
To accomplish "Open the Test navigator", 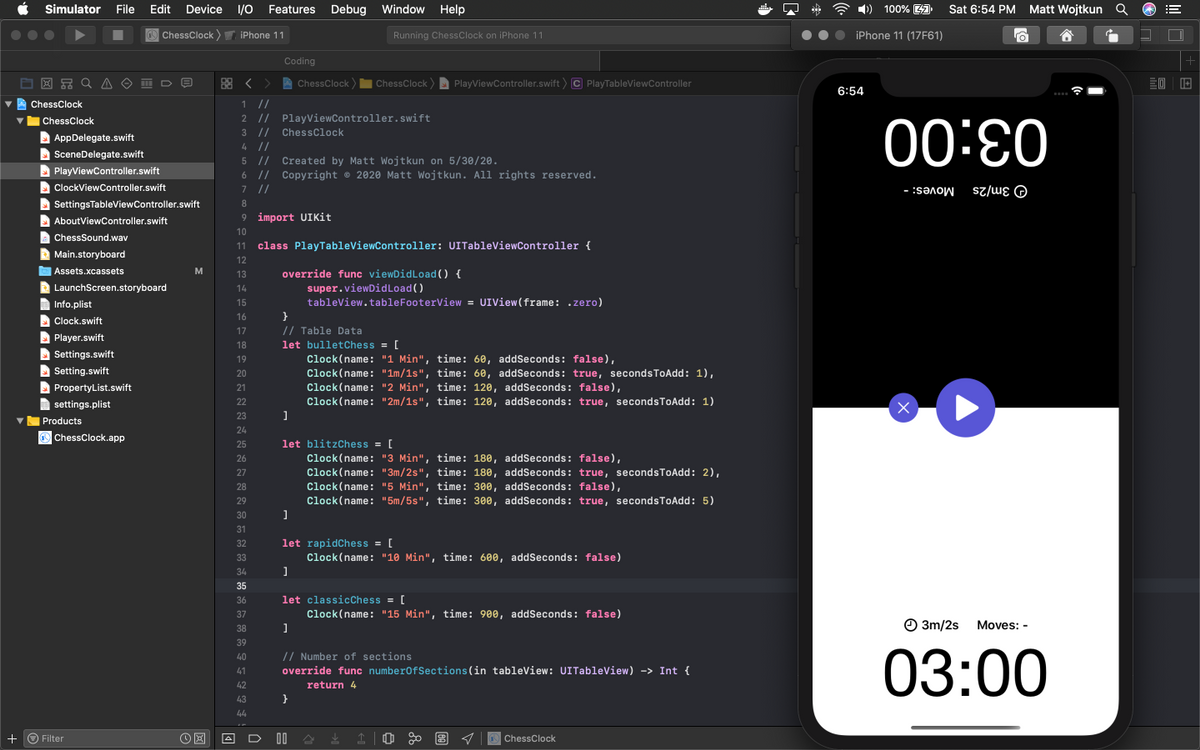I will tap(127, 83).
